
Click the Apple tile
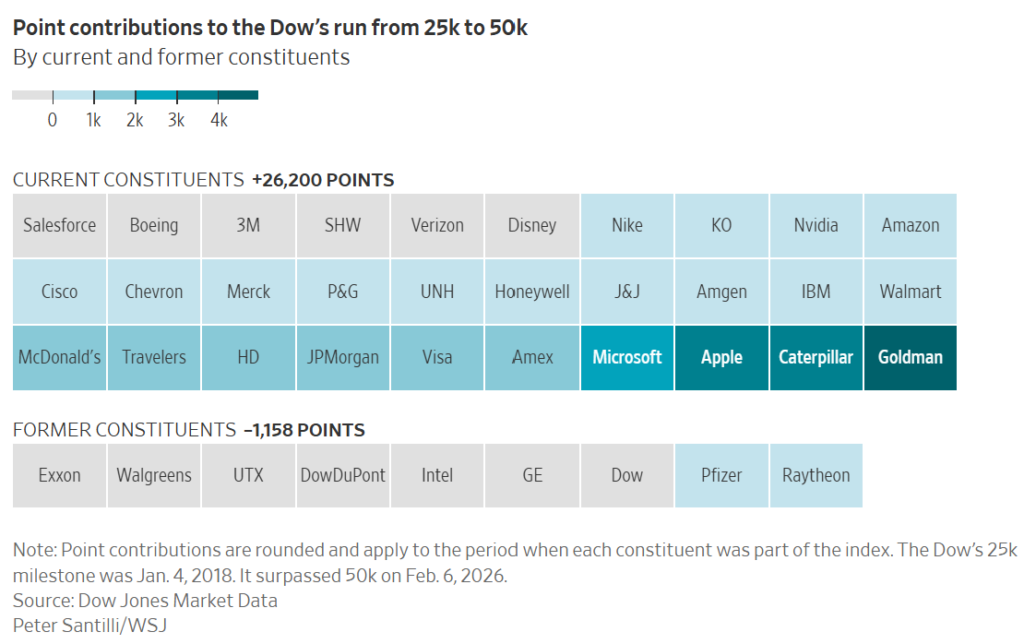pyautogui.click(x=722, y=357)
